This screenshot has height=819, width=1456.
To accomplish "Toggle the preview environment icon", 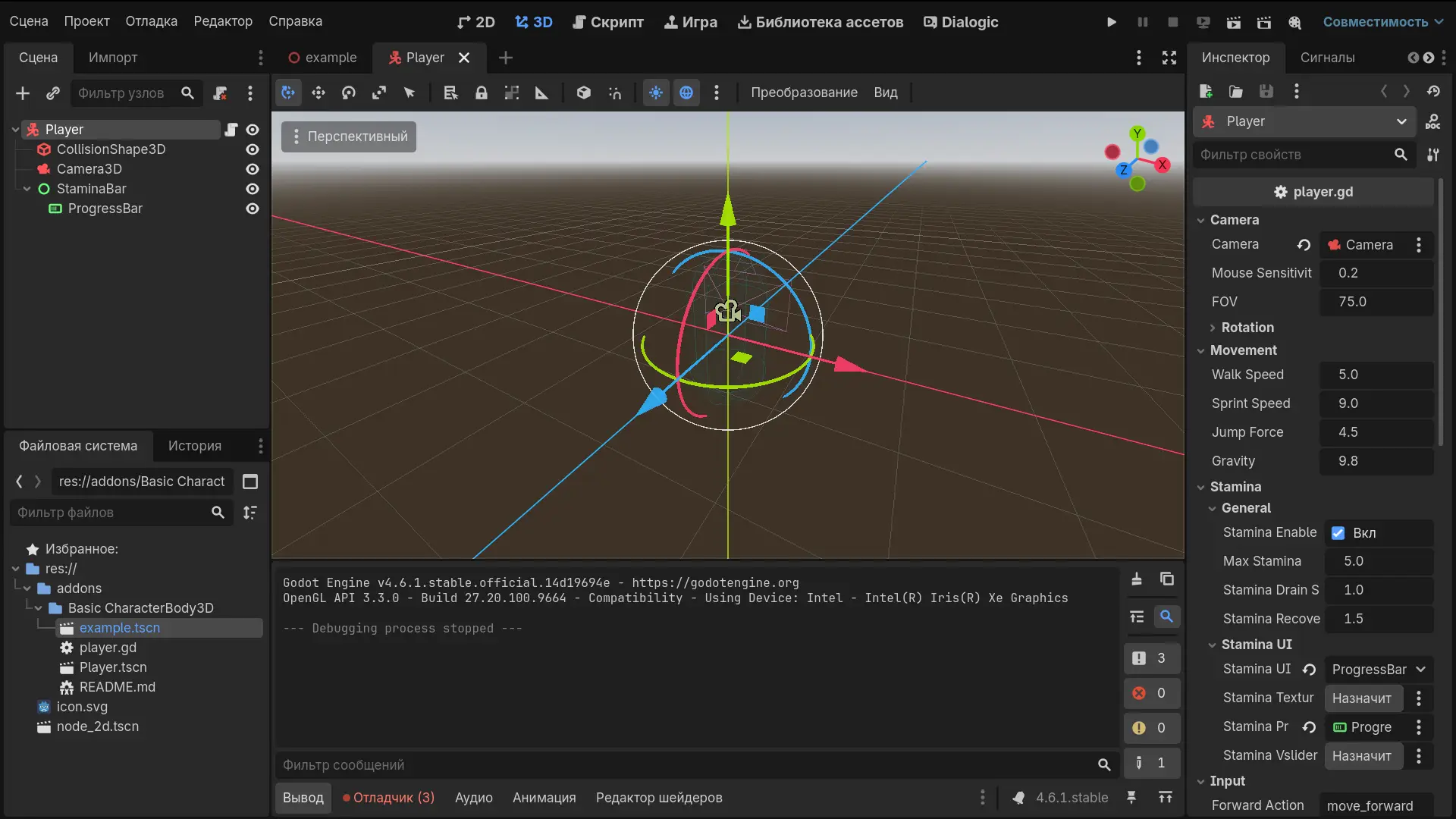I will [x=687, y=93].
